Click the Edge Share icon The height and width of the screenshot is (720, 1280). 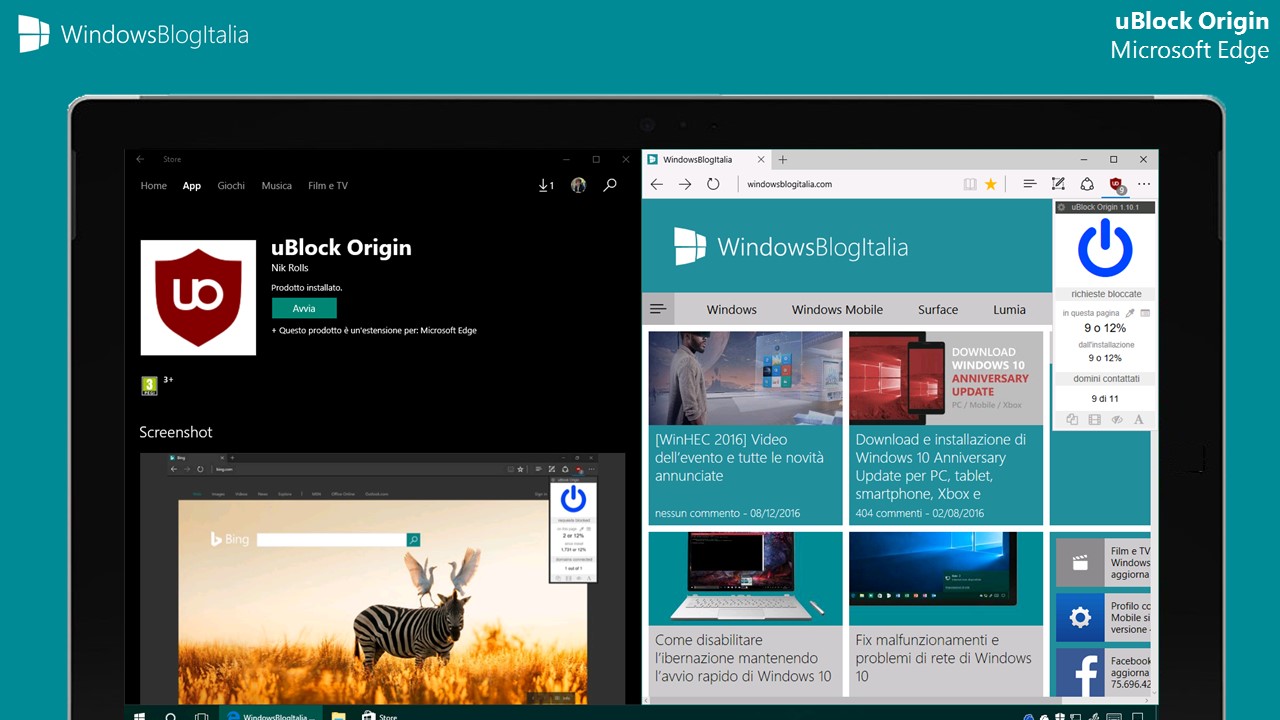1087,184
